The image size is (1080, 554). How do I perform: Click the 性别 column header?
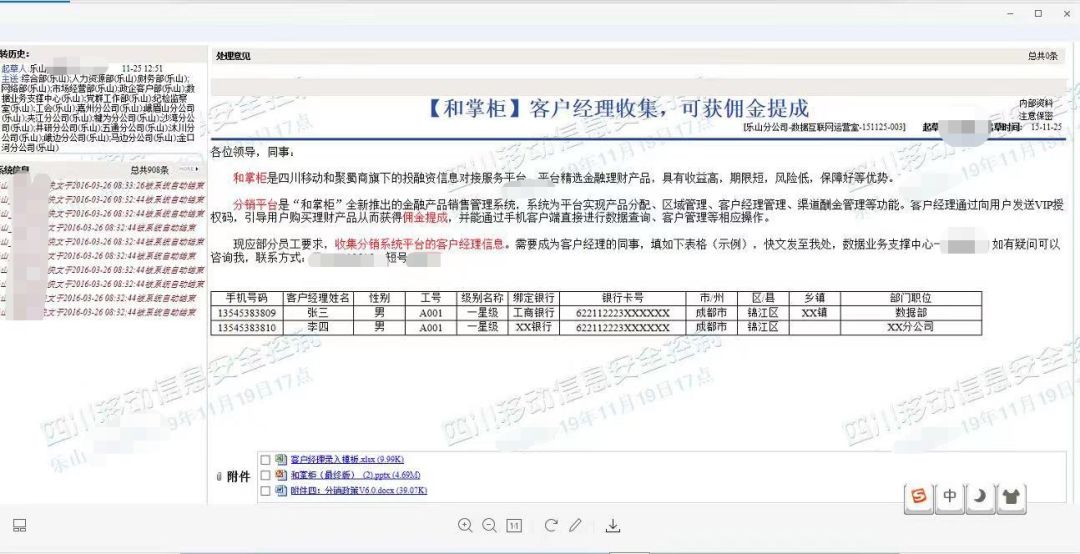380,298
